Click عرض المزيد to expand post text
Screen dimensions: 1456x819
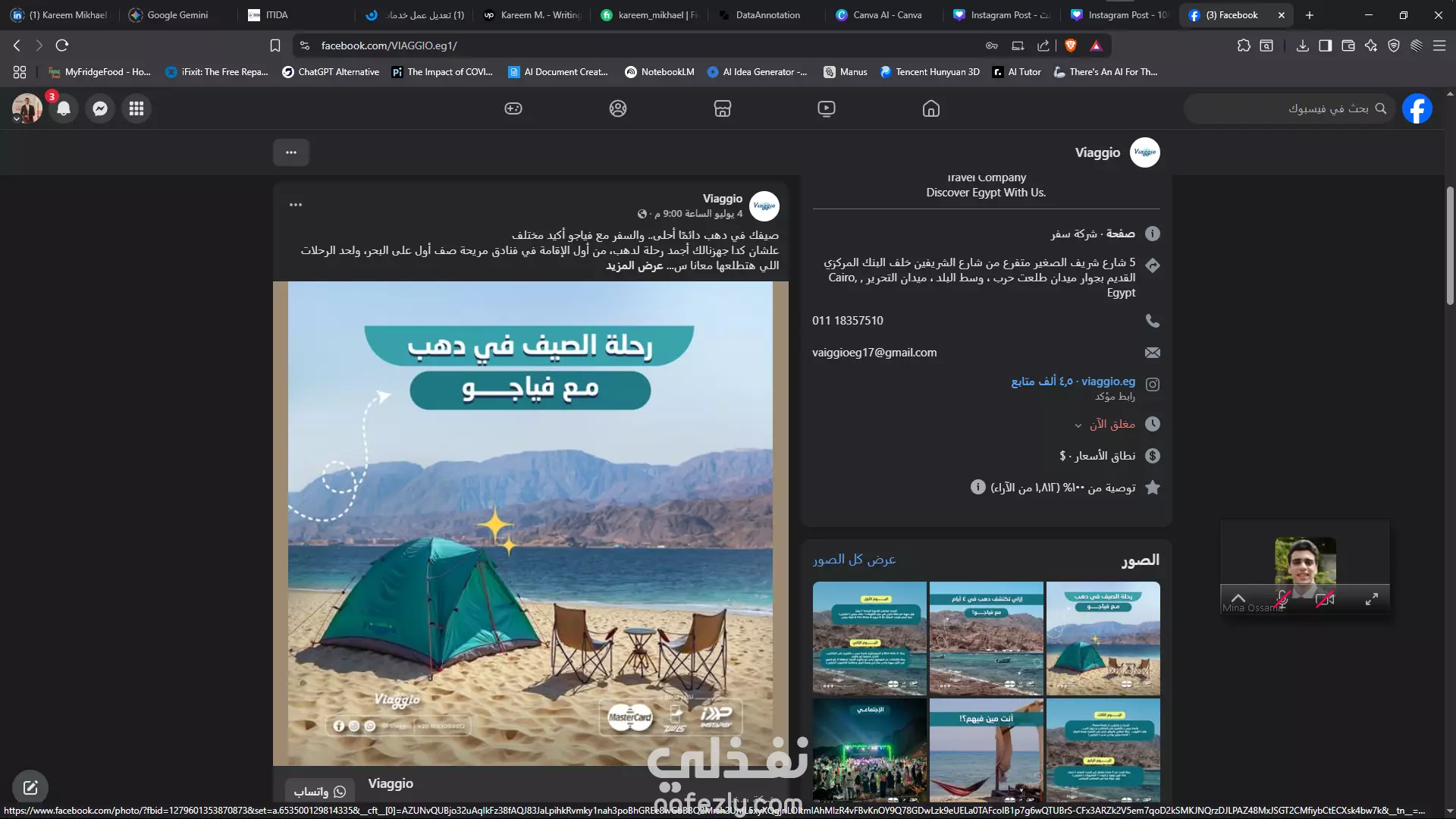pyautogui.click(x=634, y=265)
